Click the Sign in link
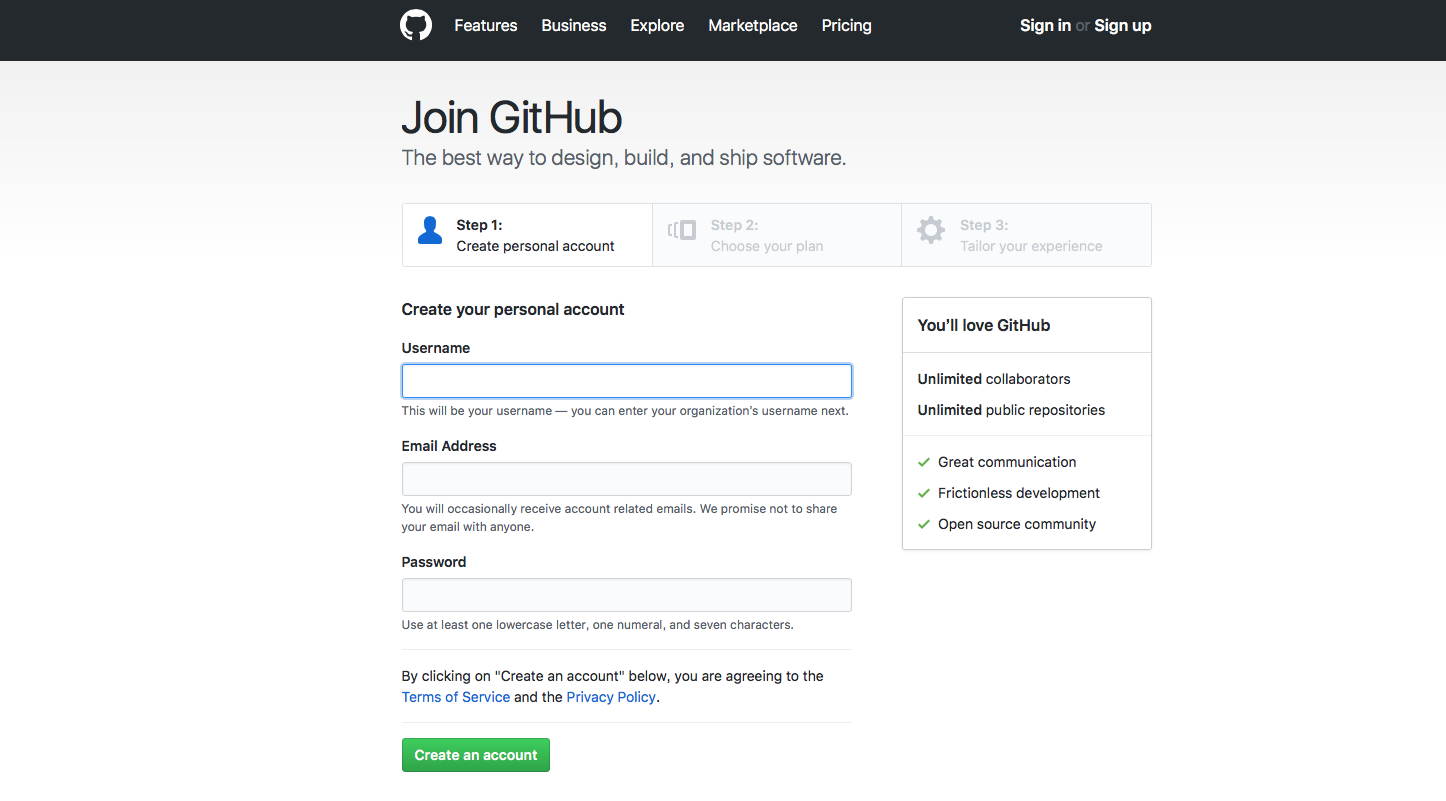 tap(1045, 26)
